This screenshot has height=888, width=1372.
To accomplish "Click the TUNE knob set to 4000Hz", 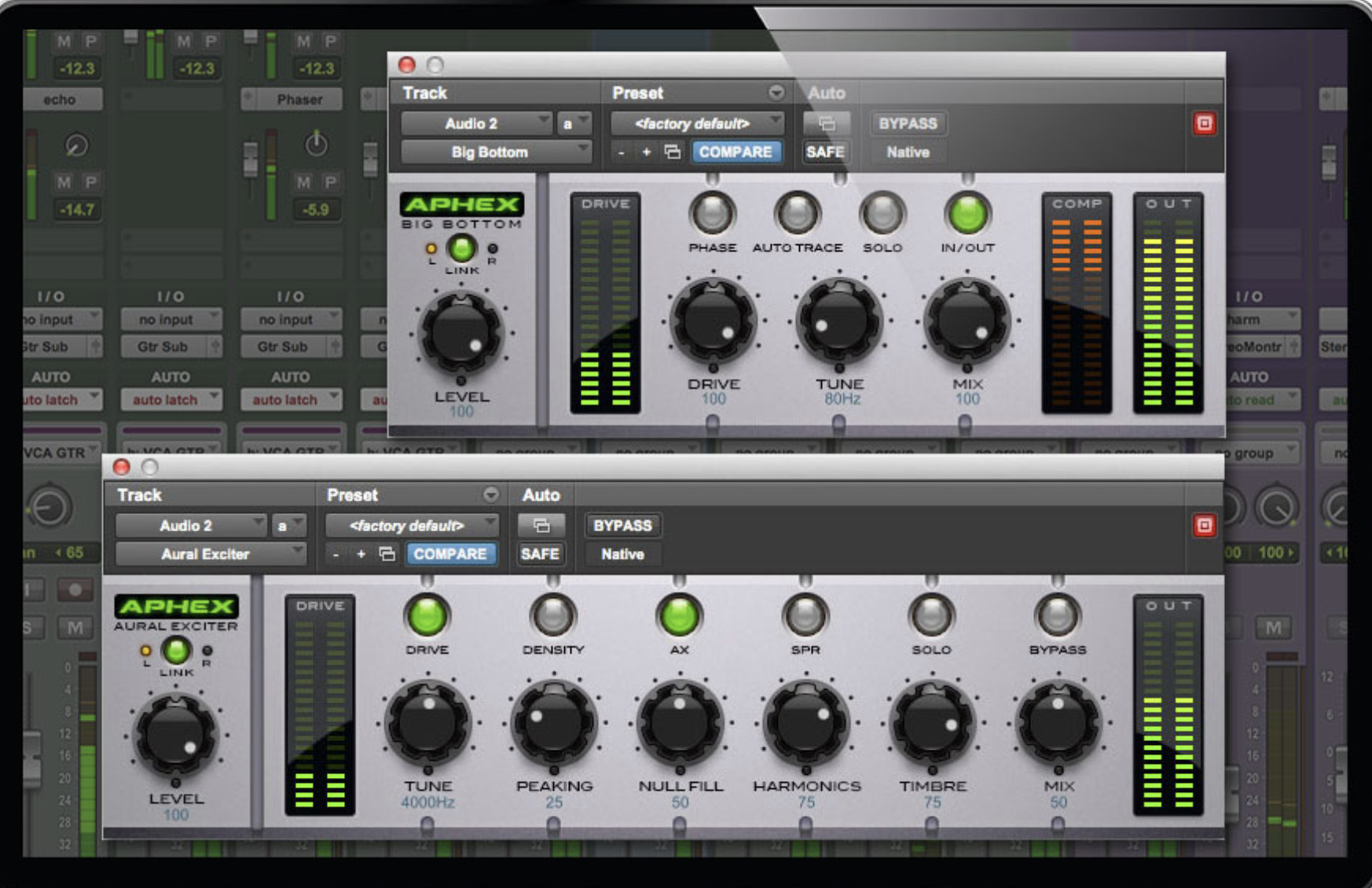I will 427,723.
